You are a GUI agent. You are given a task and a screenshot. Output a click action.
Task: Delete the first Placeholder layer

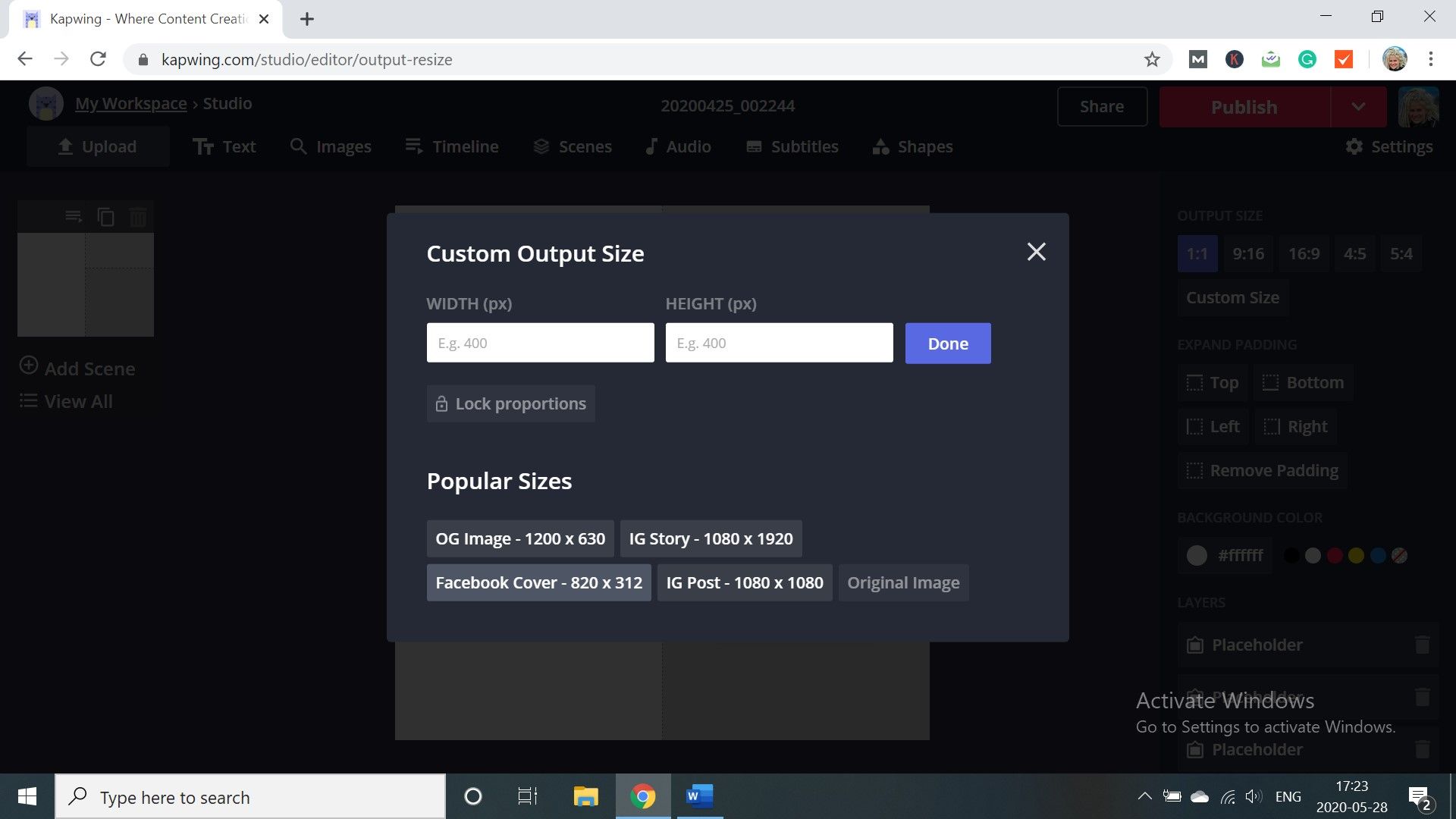click(x=1422, y=645)
